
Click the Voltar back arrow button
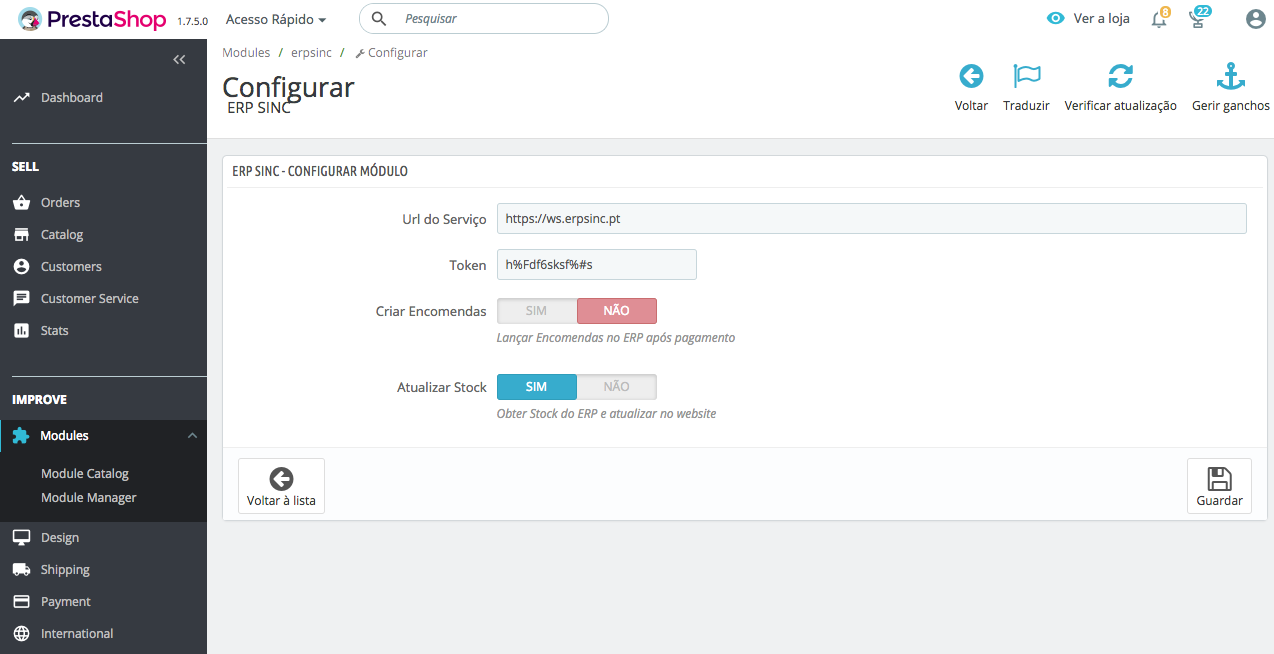(x=971, y=88)
